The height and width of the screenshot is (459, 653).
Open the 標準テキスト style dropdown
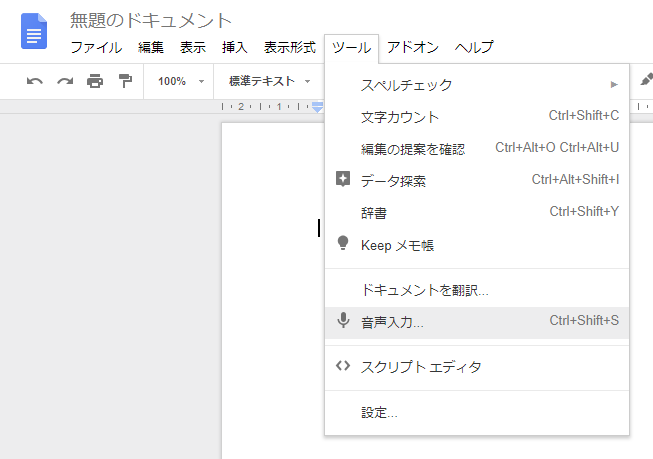[x=269, y=81]
